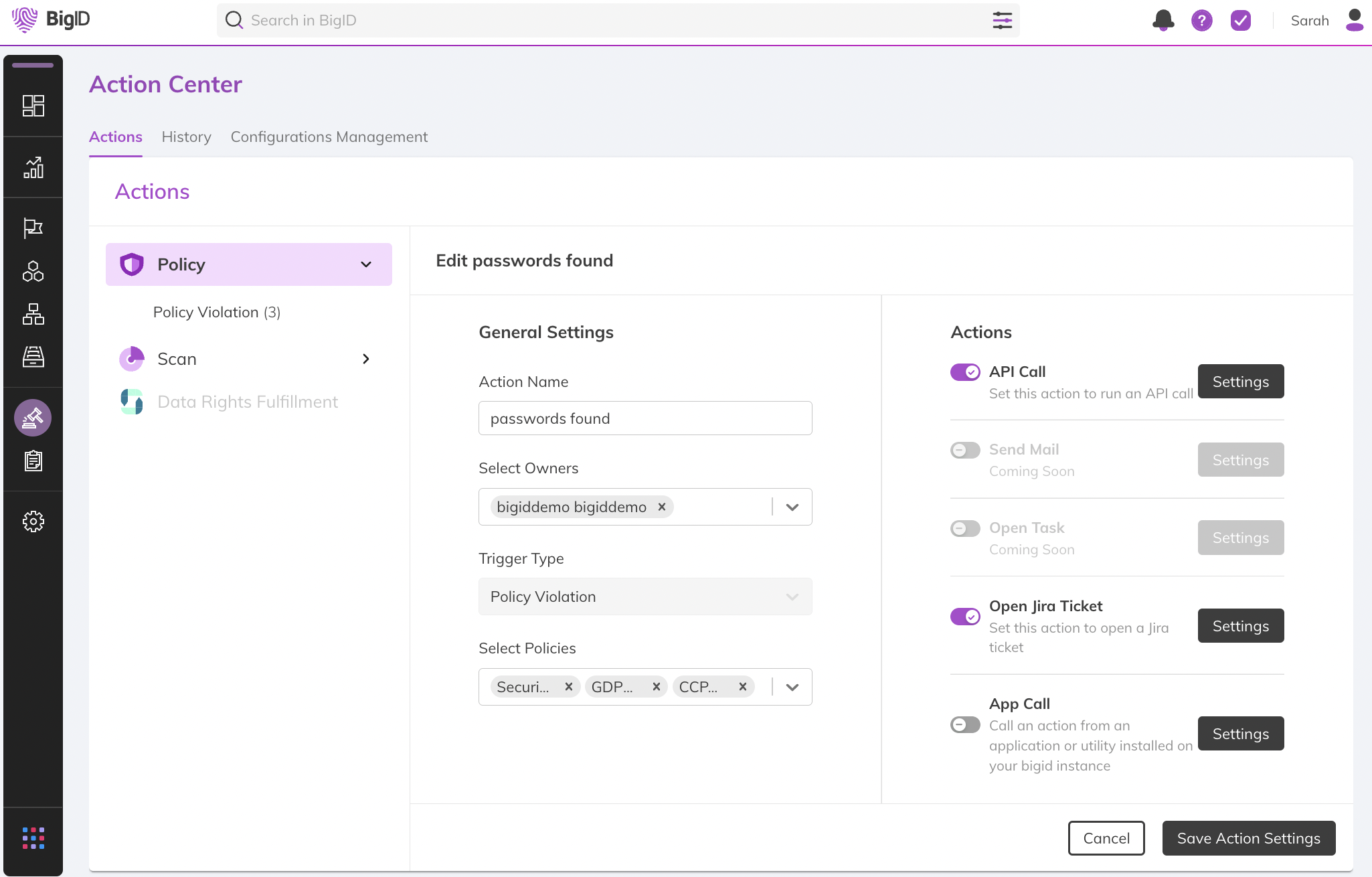Enable the App Call action
The image size is (1372, 877).
pyautogui.click(x=965, y=724)
